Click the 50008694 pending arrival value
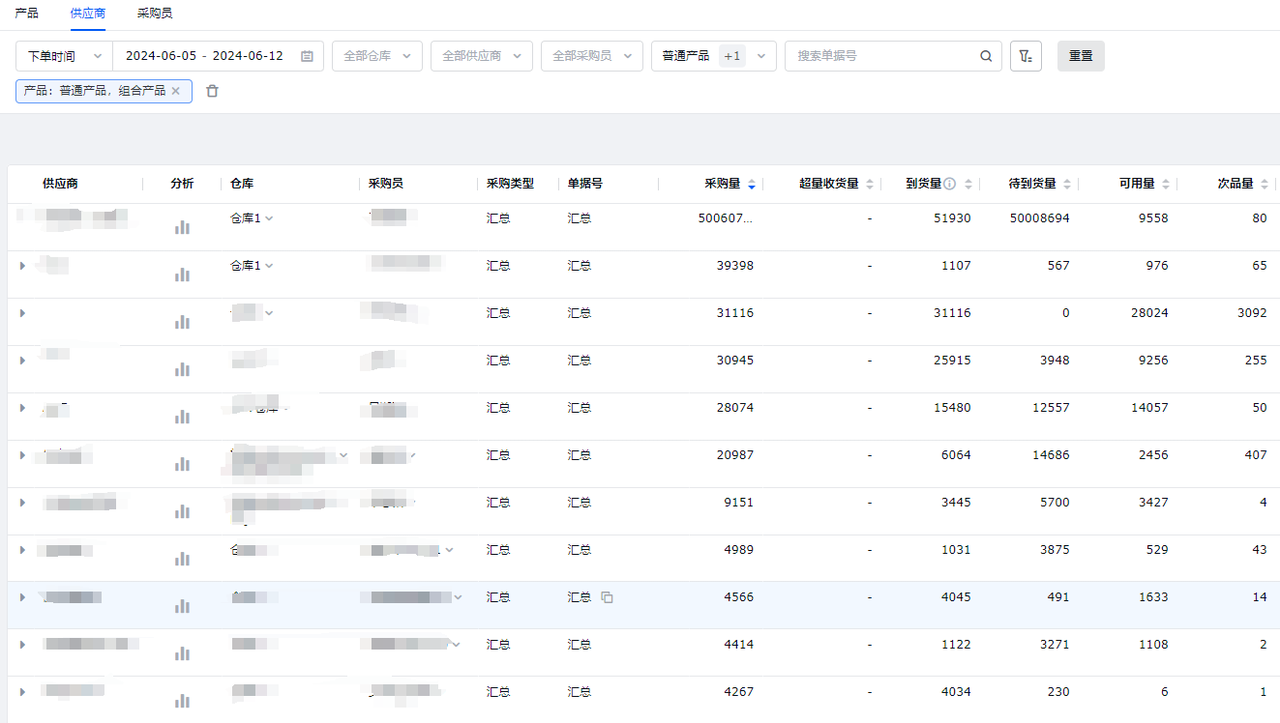The image size is (1280, 723). coord(1039,218)
